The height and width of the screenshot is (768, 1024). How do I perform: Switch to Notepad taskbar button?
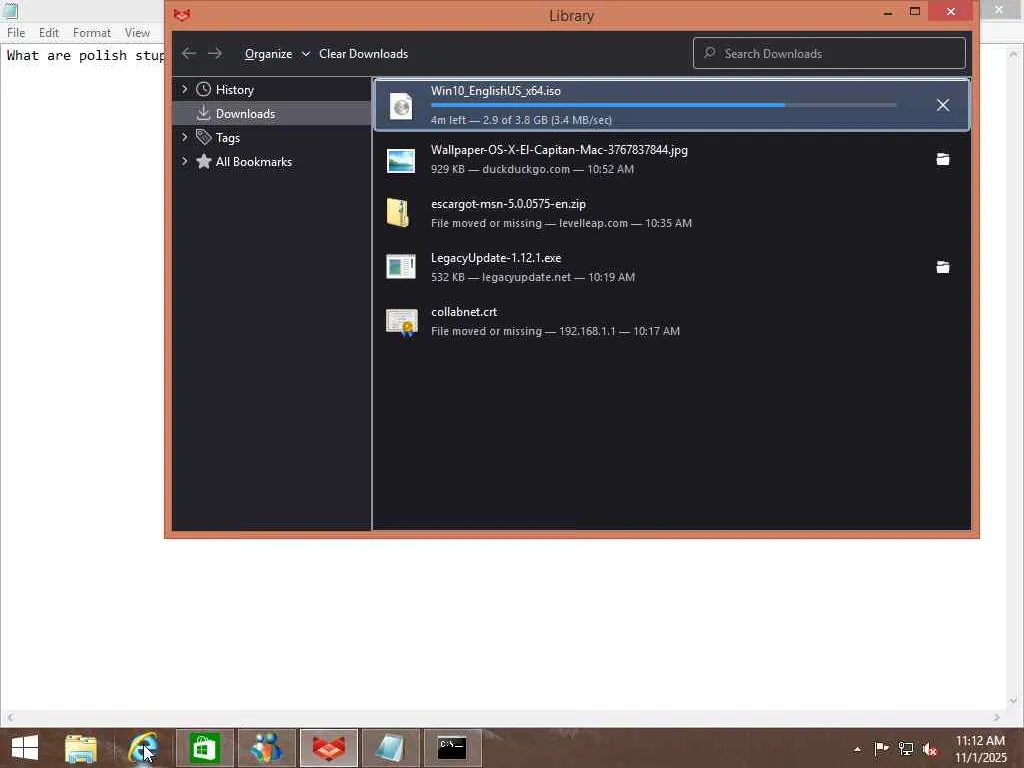click(x=391, y=748)
